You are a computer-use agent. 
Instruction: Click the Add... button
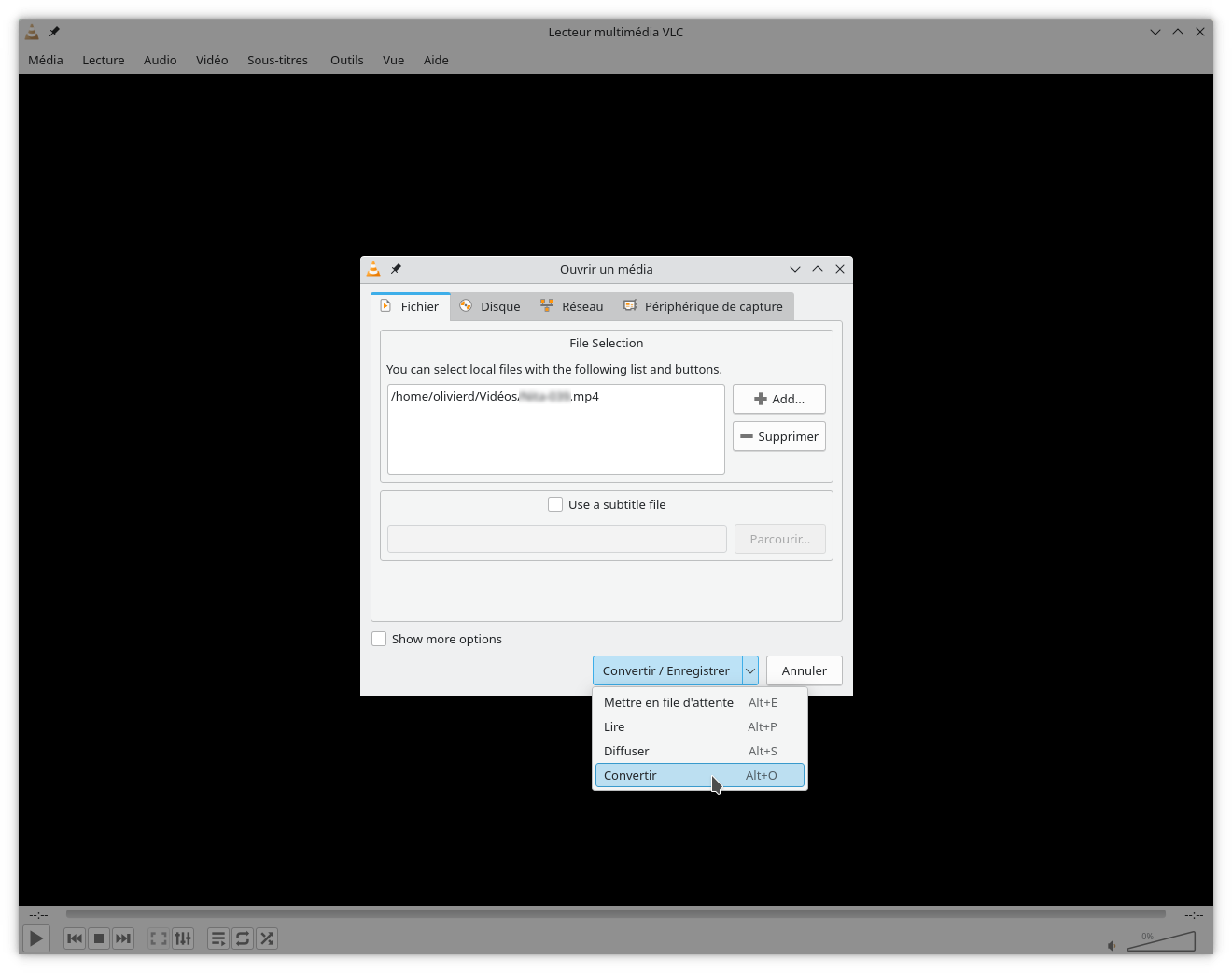(778, 399)
